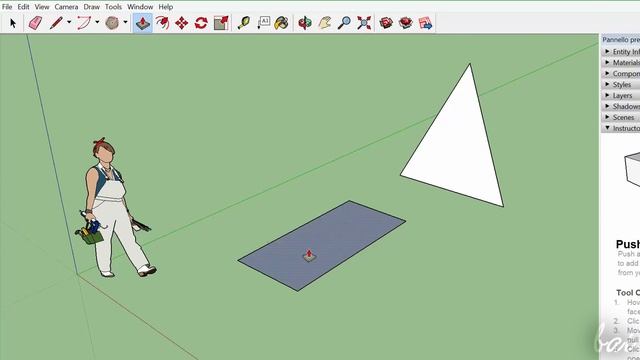Screen dimensions: 640x360
Task: Select the Polygon shape tool
Action: (x=112, y=23)
